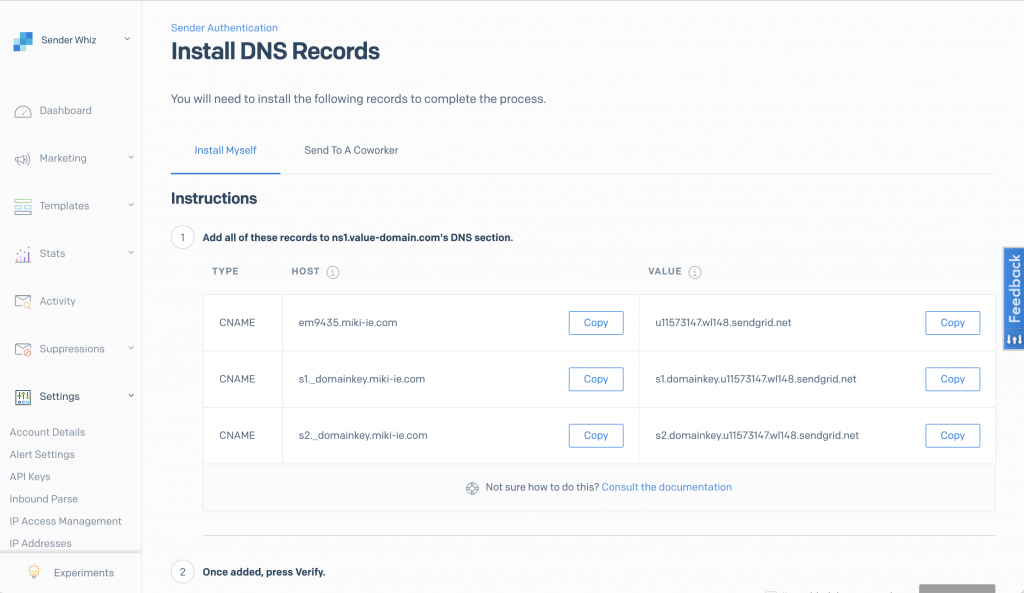Screen dimensions: 1024x593
Task: Click the VALUE column info icon
Action: click(x=695, y=272)
